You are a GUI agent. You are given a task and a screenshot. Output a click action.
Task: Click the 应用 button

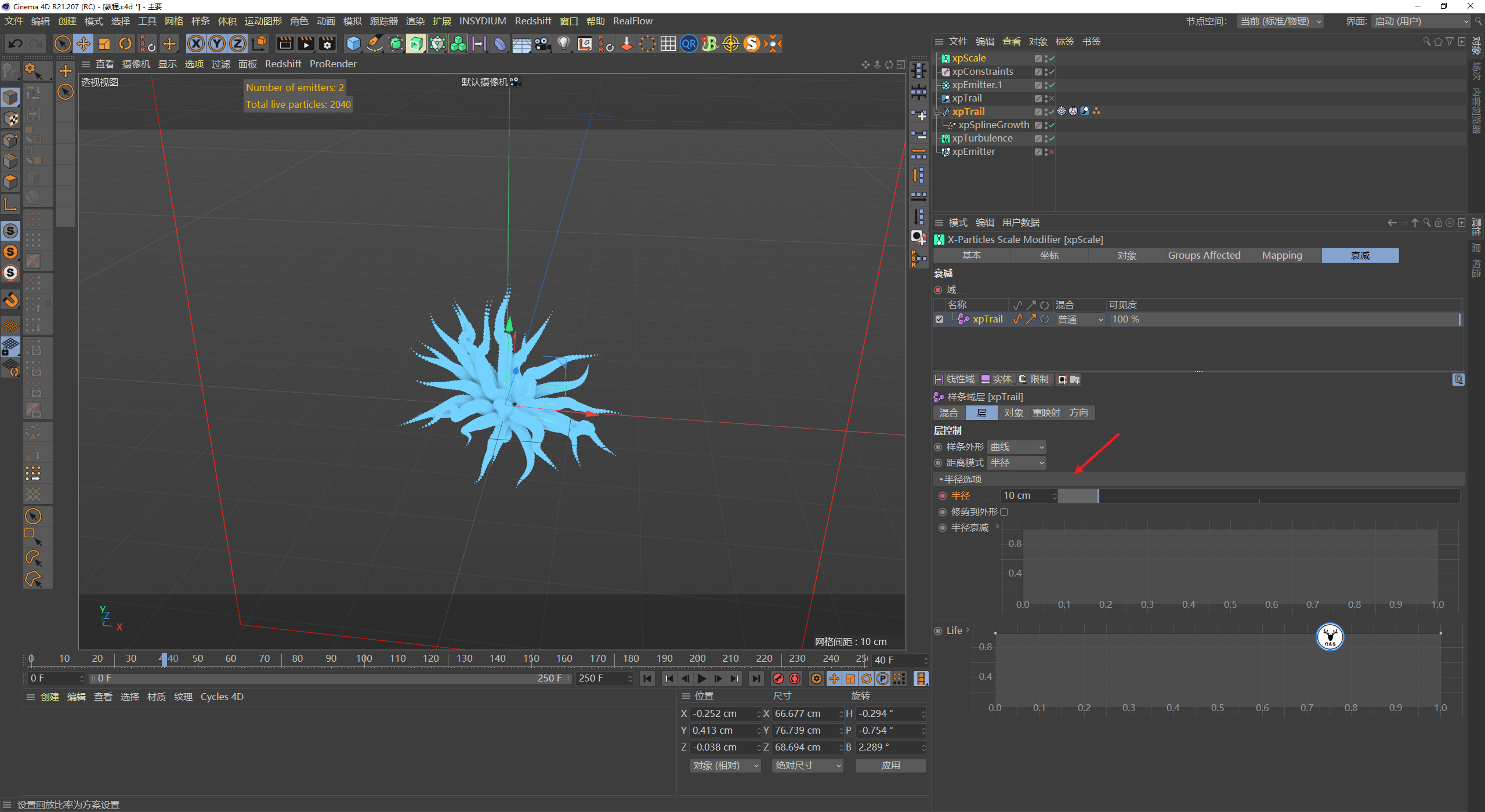(x=890, y=766)
